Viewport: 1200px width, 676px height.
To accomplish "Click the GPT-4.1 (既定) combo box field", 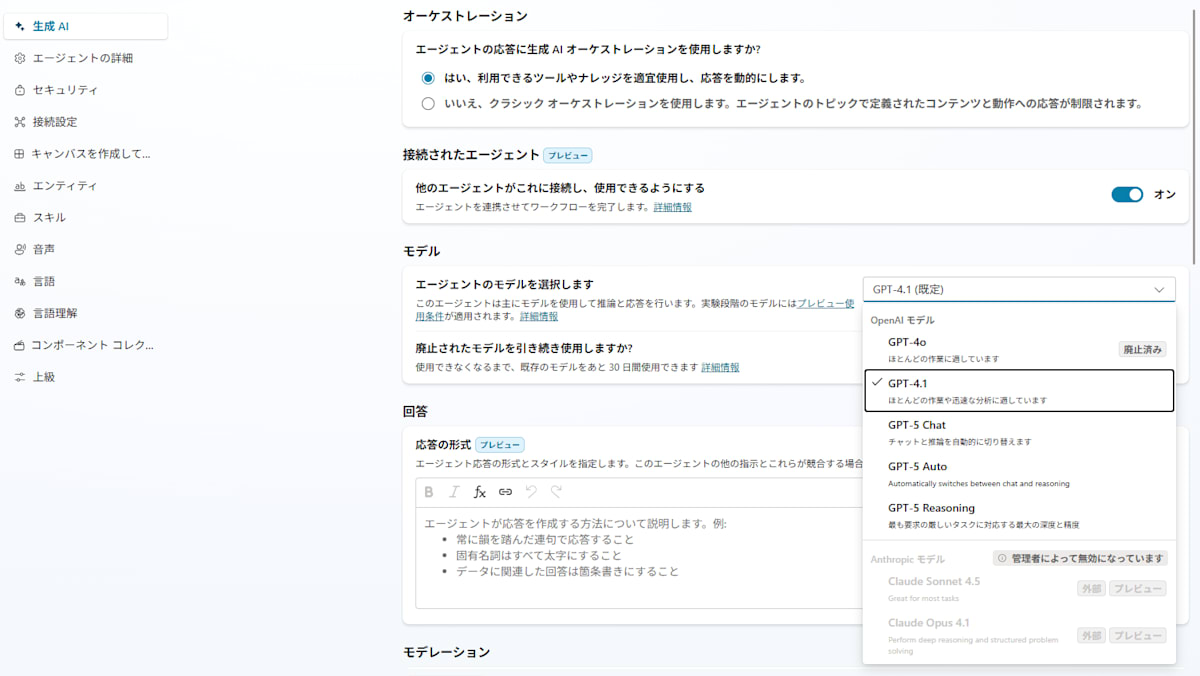I will (x=1019, y=290).
